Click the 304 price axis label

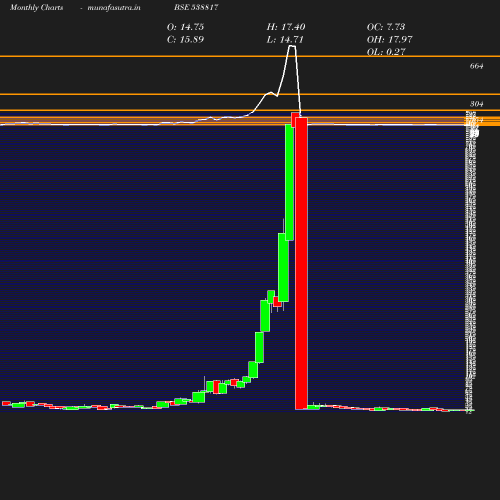tap(476, 104)
